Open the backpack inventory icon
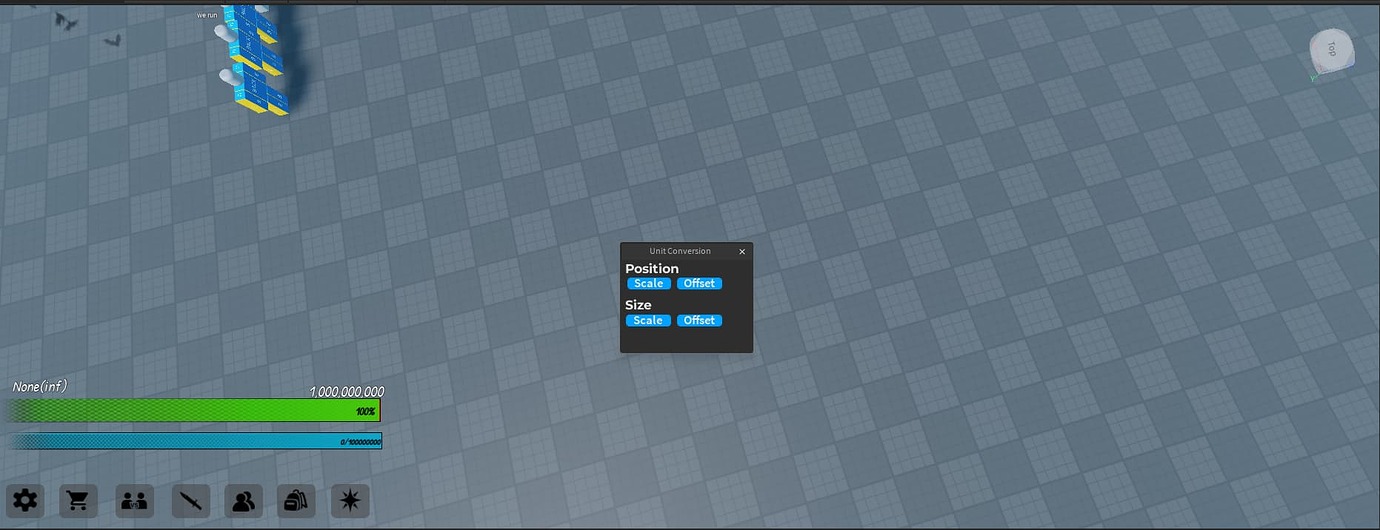Viewport: 1380px width, 530px height. (296, 501)
